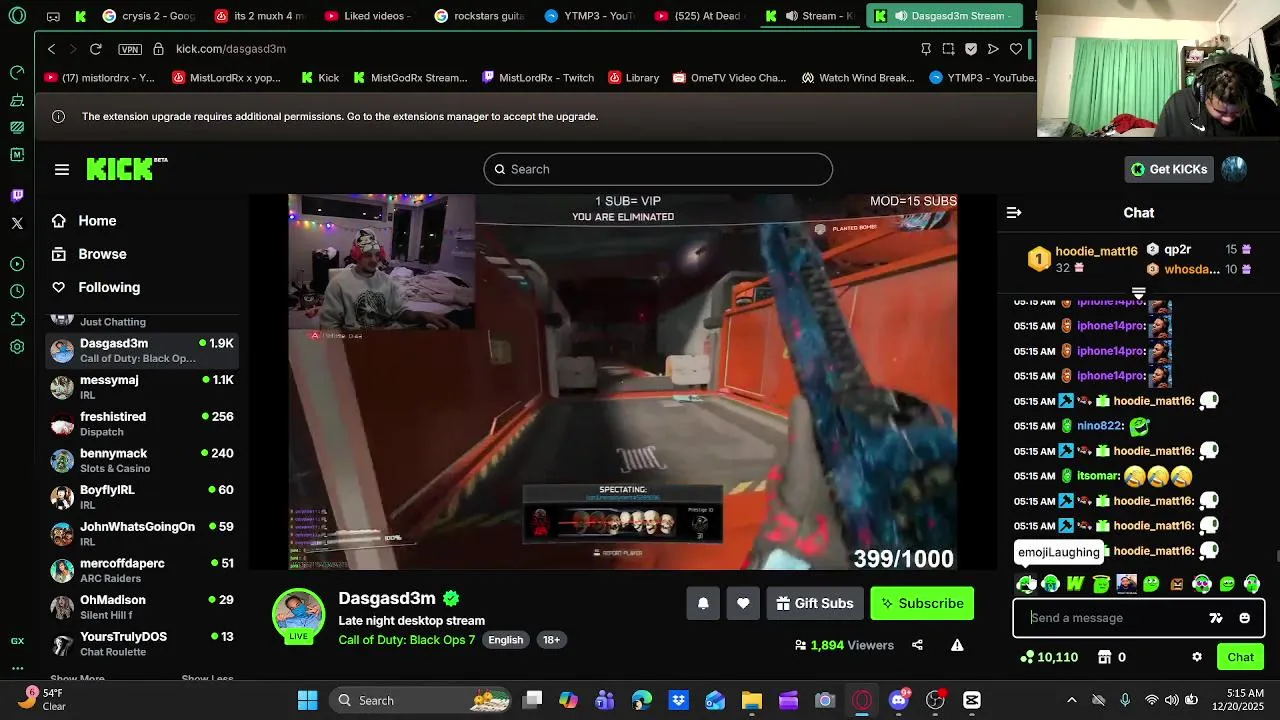Click hoodie_matt16 top gifter on leaderboard

point(1084,259)
